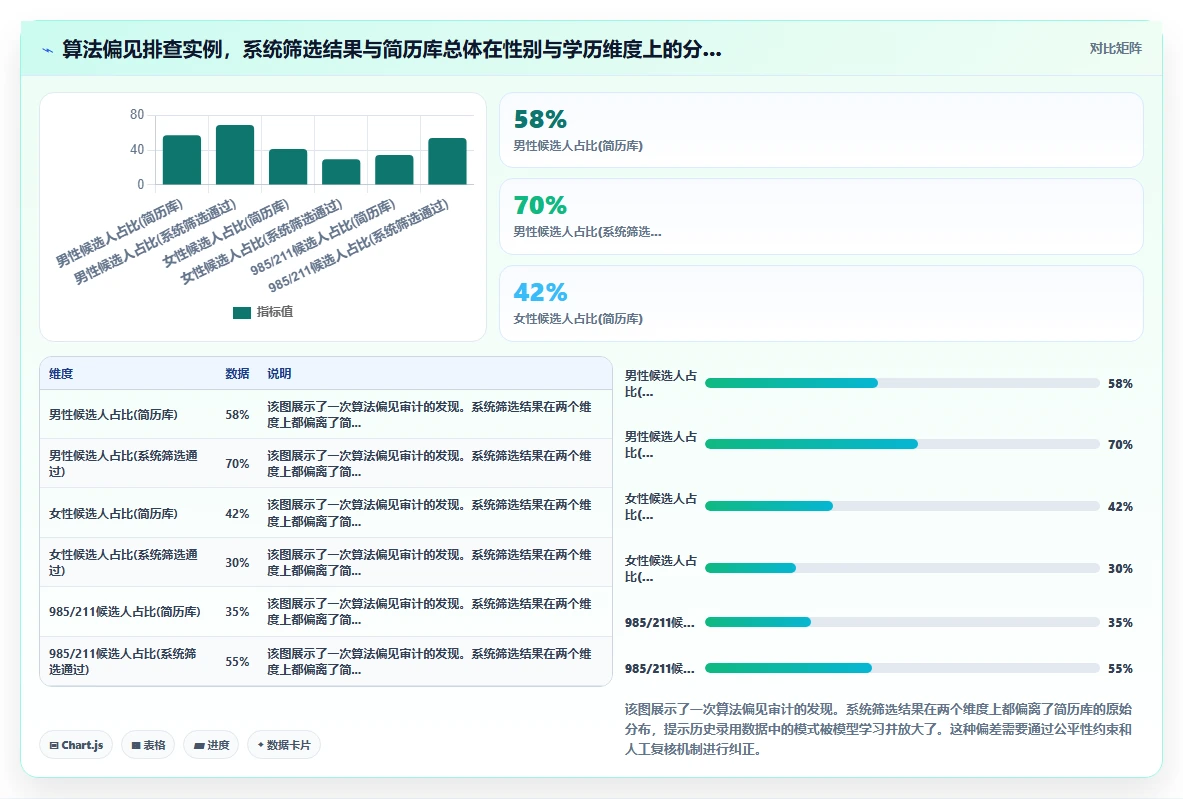
Task: Click the 42% data cell in the table
Action: click(237, 513)
